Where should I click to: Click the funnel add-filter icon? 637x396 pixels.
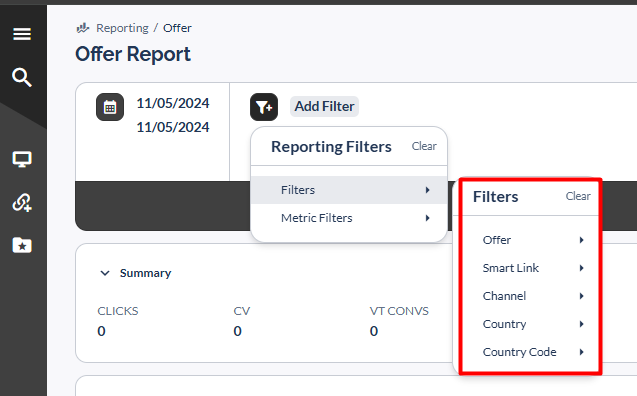[x=264, y=107]
